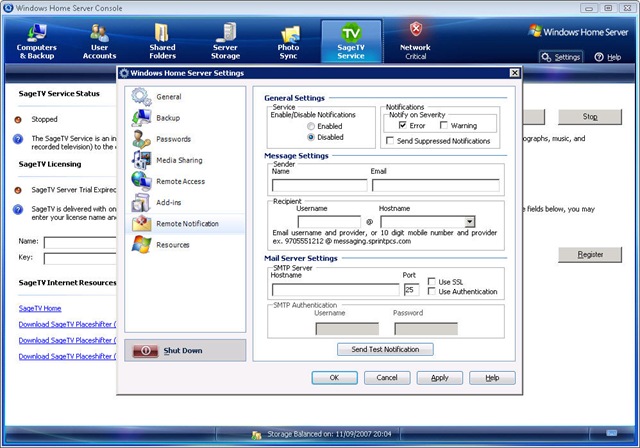The image size is (640, 448).
Task: Click the Storage Balanced status bar icon
Action: coord(256,435)
